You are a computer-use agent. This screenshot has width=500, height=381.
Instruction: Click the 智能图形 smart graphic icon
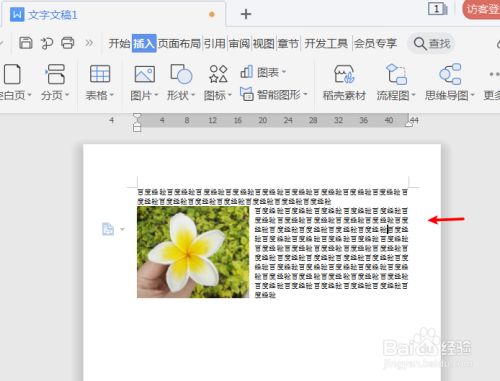pos(247,94)
